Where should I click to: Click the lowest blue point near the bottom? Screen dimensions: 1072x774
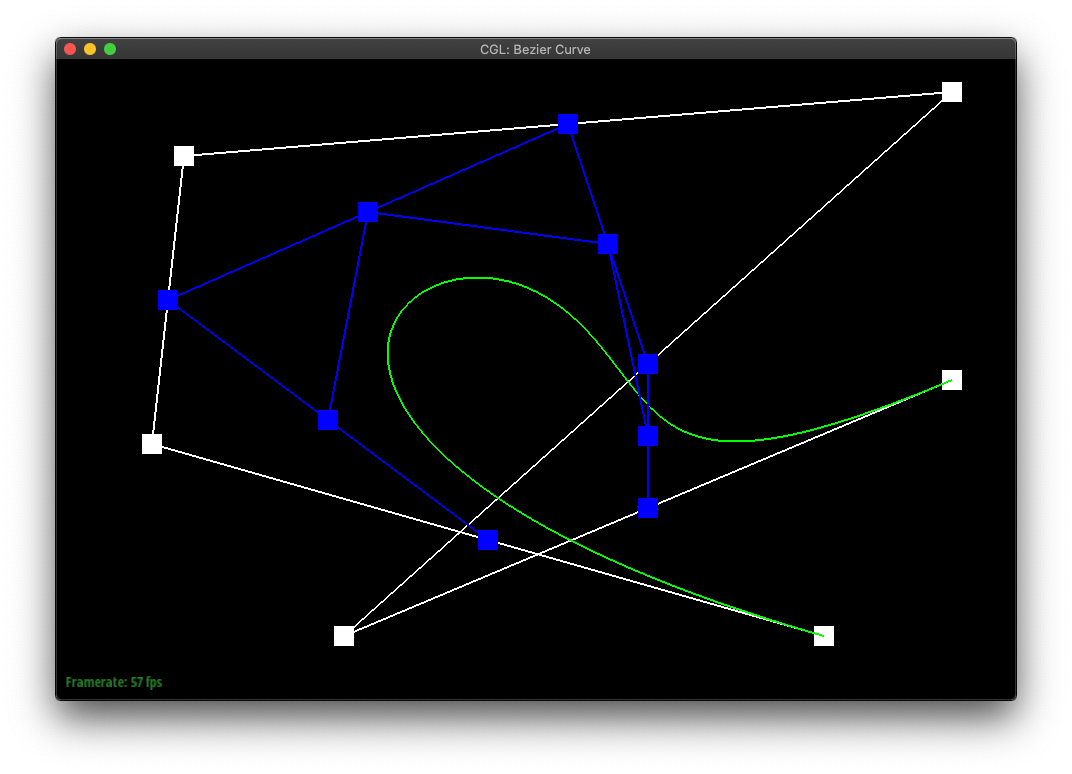[488, 540]
